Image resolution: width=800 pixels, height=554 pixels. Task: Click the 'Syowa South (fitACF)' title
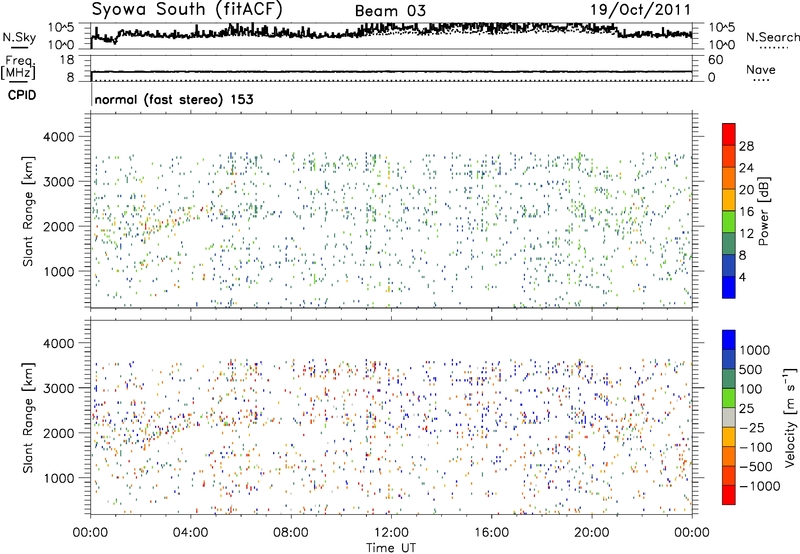click(187, 10)
